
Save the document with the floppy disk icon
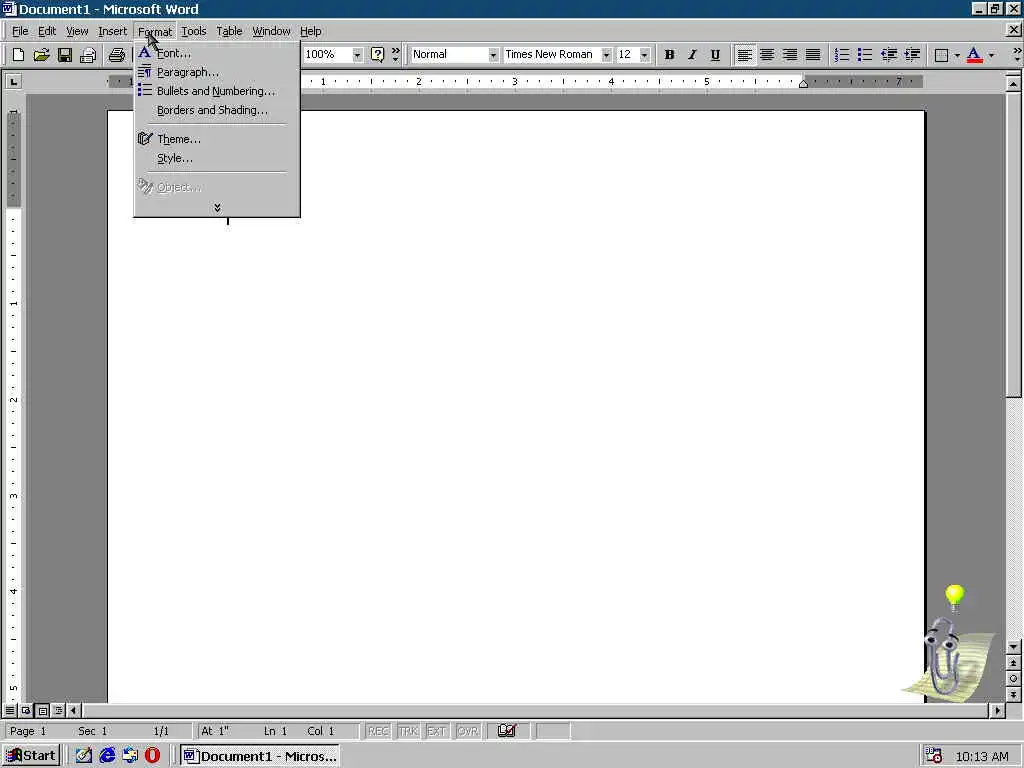(64, 55)
